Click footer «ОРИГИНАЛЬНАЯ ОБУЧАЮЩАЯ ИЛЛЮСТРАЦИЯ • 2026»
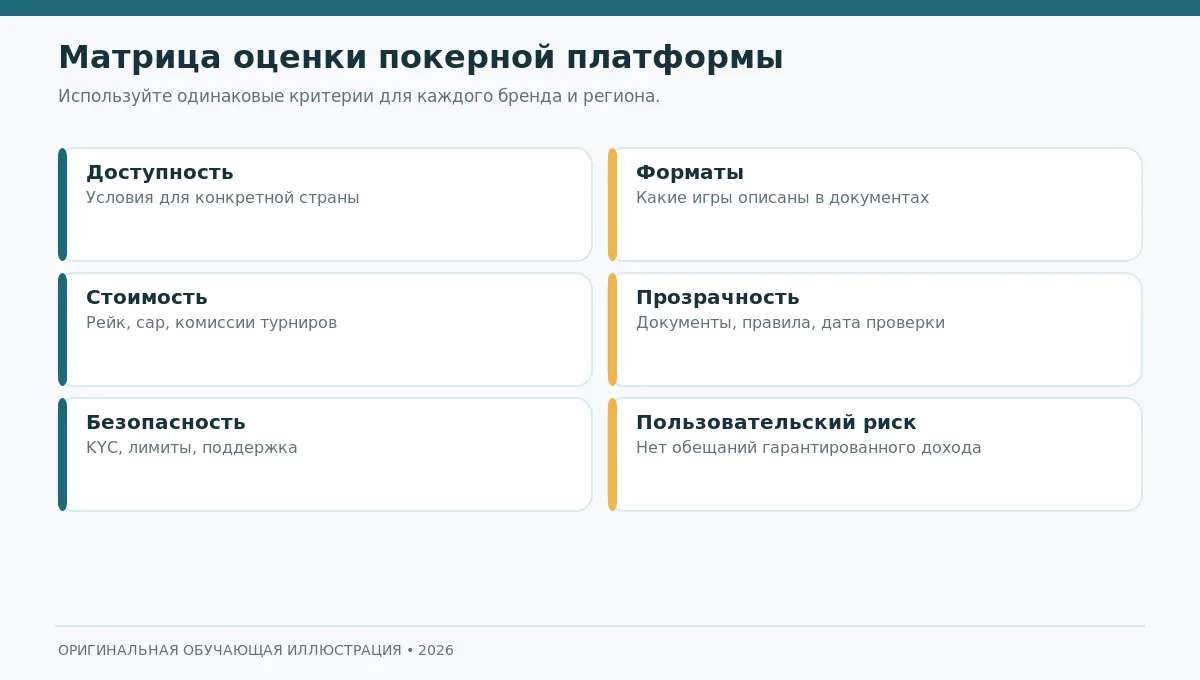This screenshot has width=1200, height=680. click(x=256, y=650)
